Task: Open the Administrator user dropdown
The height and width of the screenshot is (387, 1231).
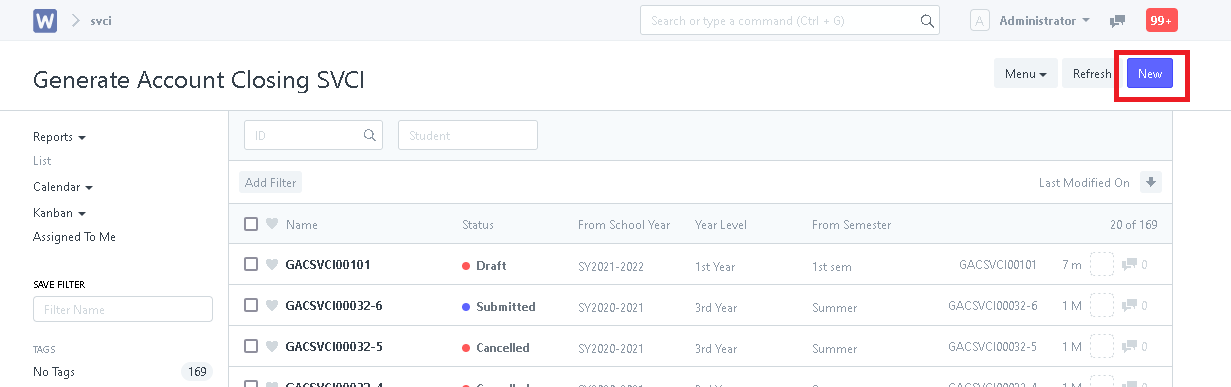Action: (1044, 21)
